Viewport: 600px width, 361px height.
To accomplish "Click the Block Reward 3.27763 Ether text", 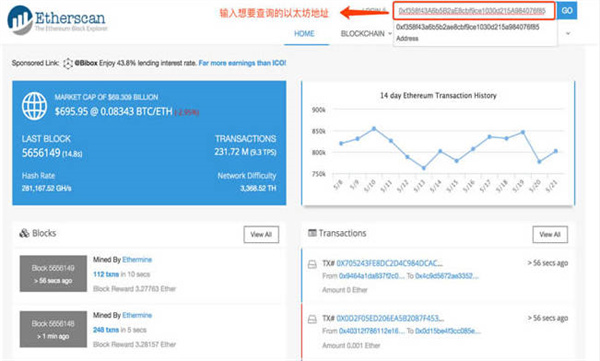I will pos(134,289).
